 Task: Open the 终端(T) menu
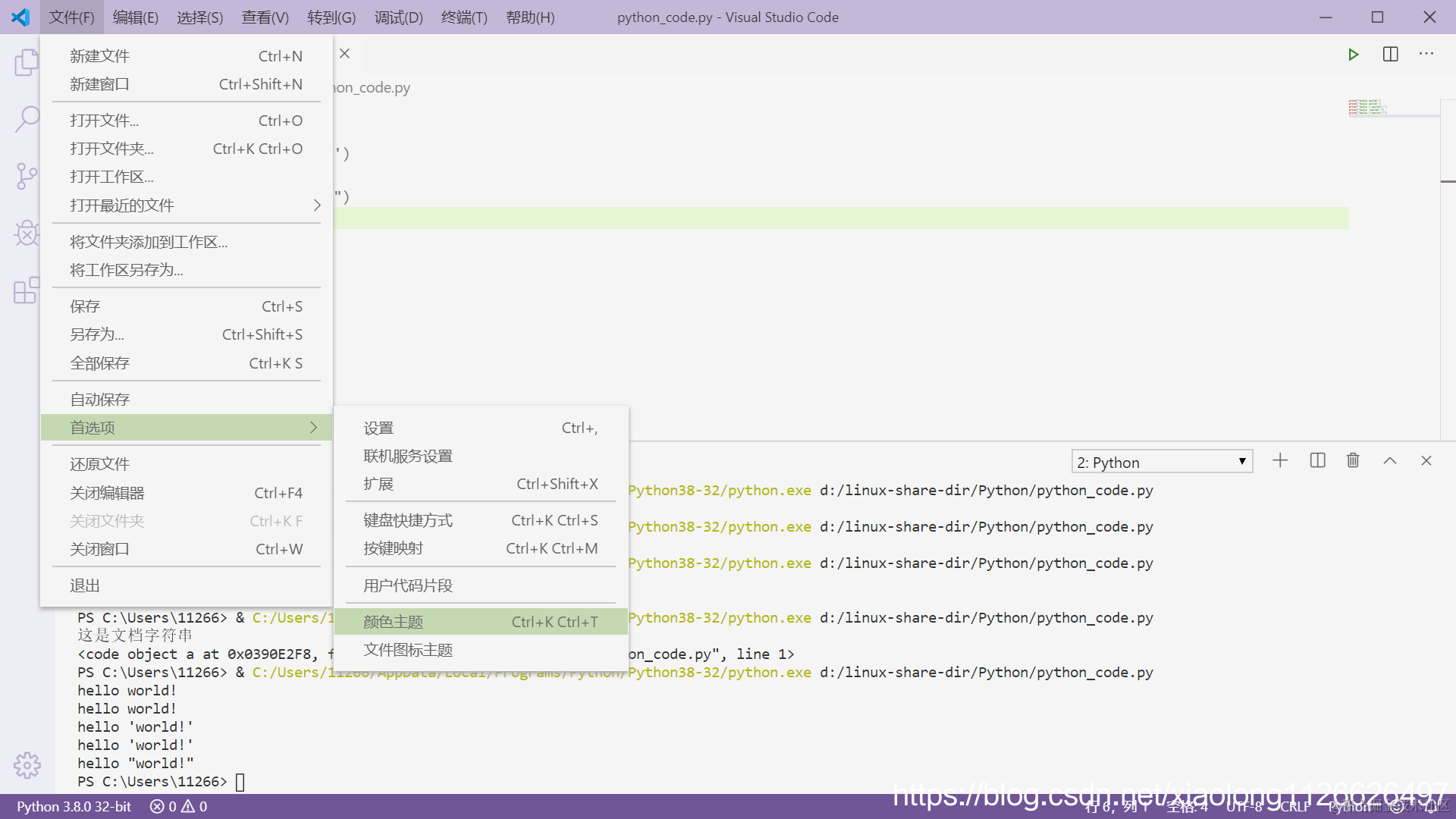coord(464,17)
